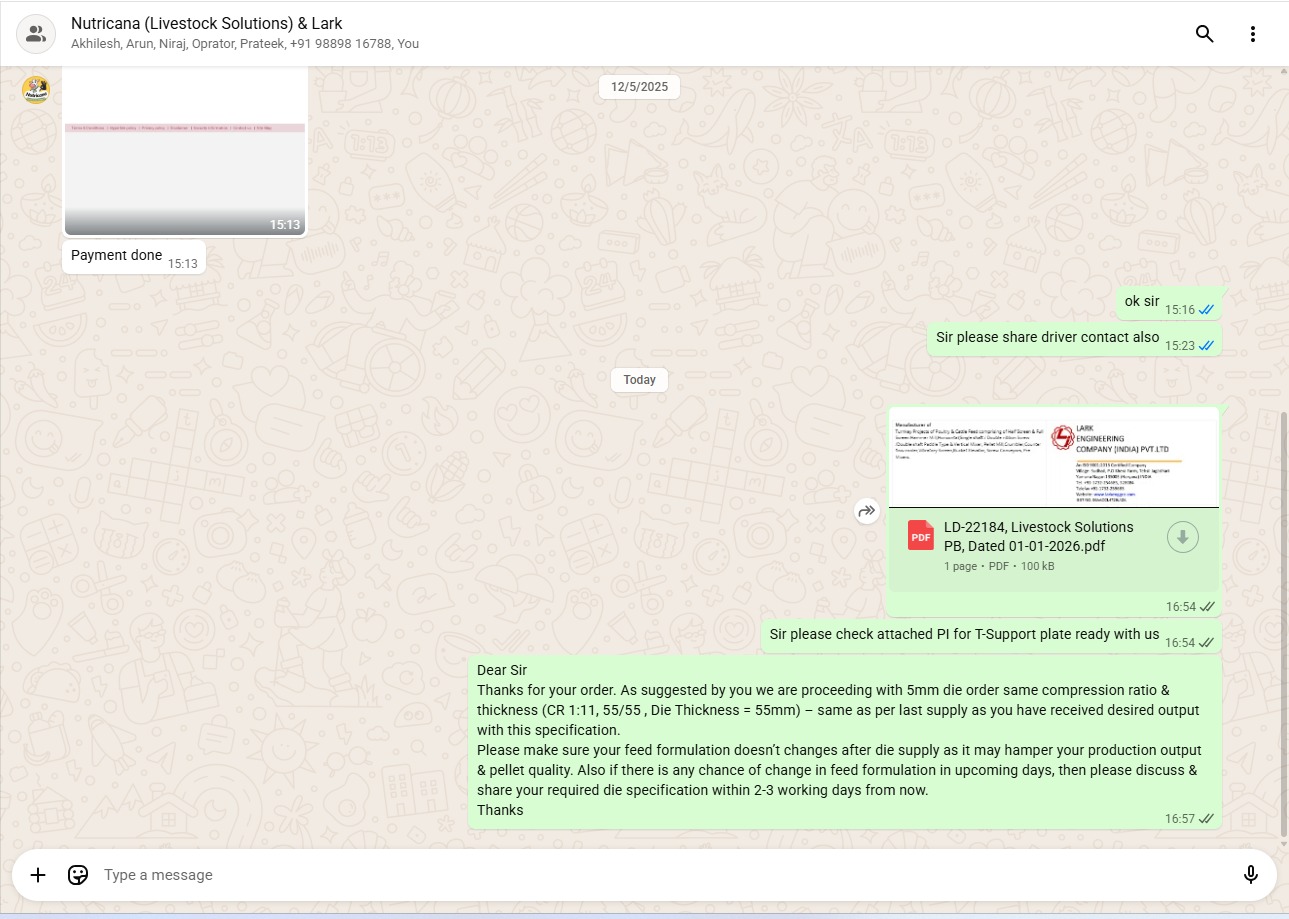Click the forward arrow beside PDF
The height and width of the screenshot is (919, 1289).
pyautogui.click(x=866, y=512)
